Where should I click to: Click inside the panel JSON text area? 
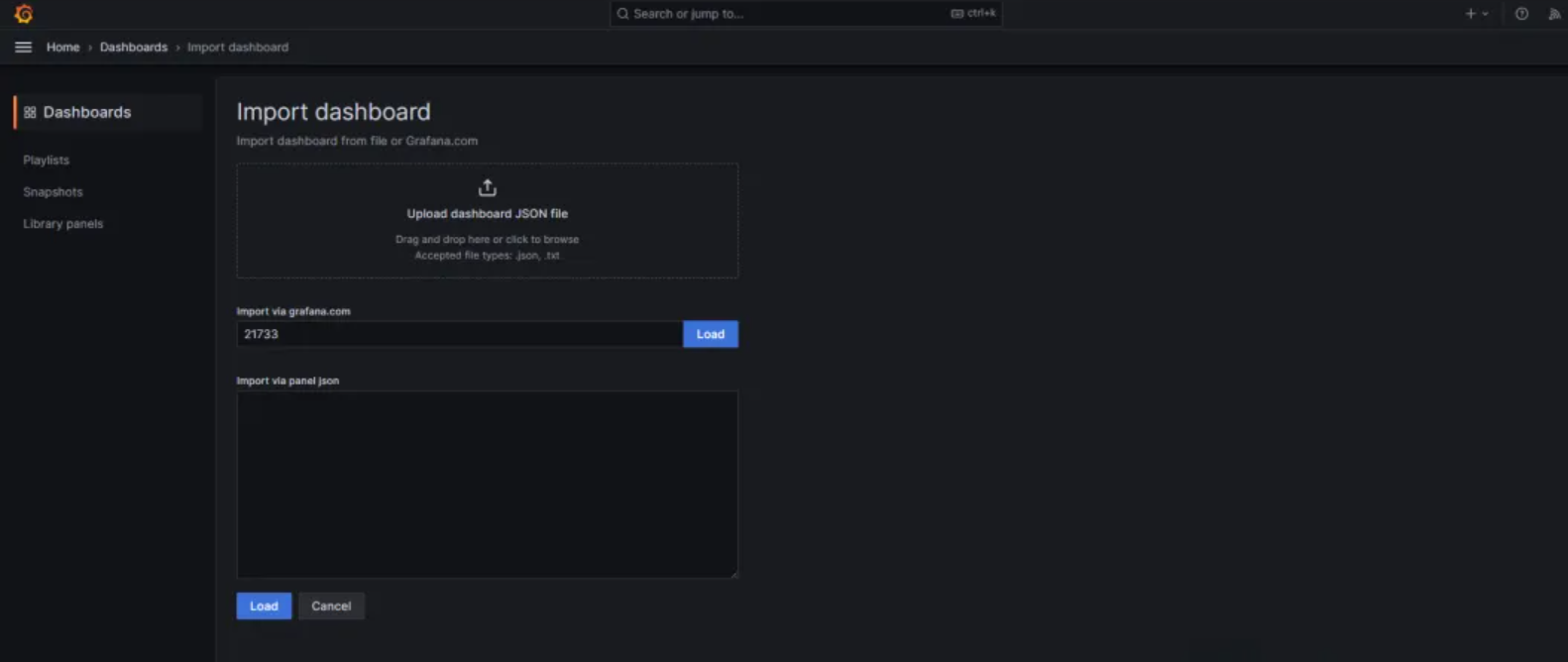[487, 484]
